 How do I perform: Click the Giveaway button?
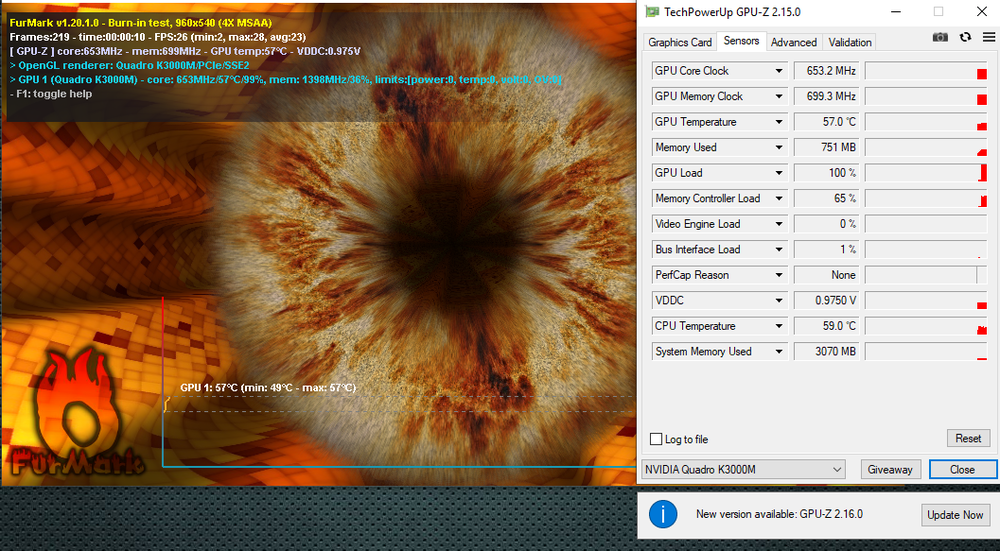(889, 469)
